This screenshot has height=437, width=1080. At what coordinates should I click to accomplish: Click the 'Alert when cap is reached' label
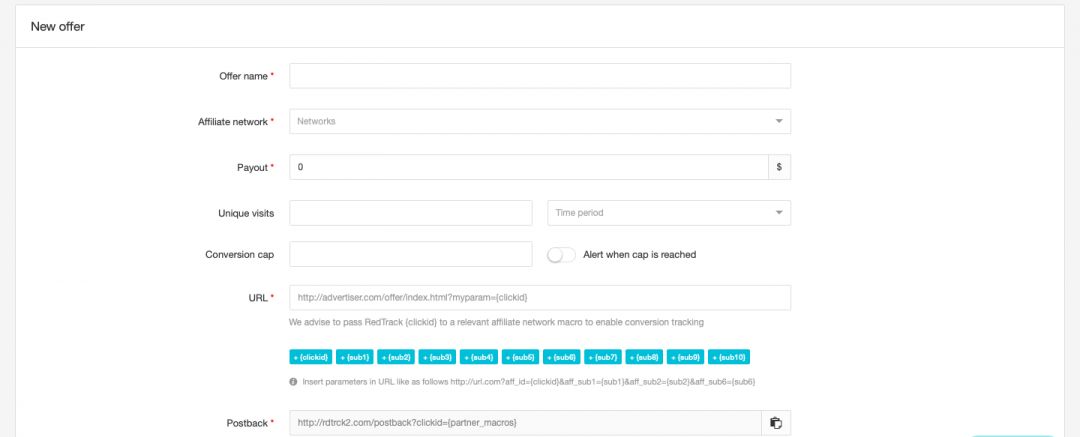click(640, 254)
